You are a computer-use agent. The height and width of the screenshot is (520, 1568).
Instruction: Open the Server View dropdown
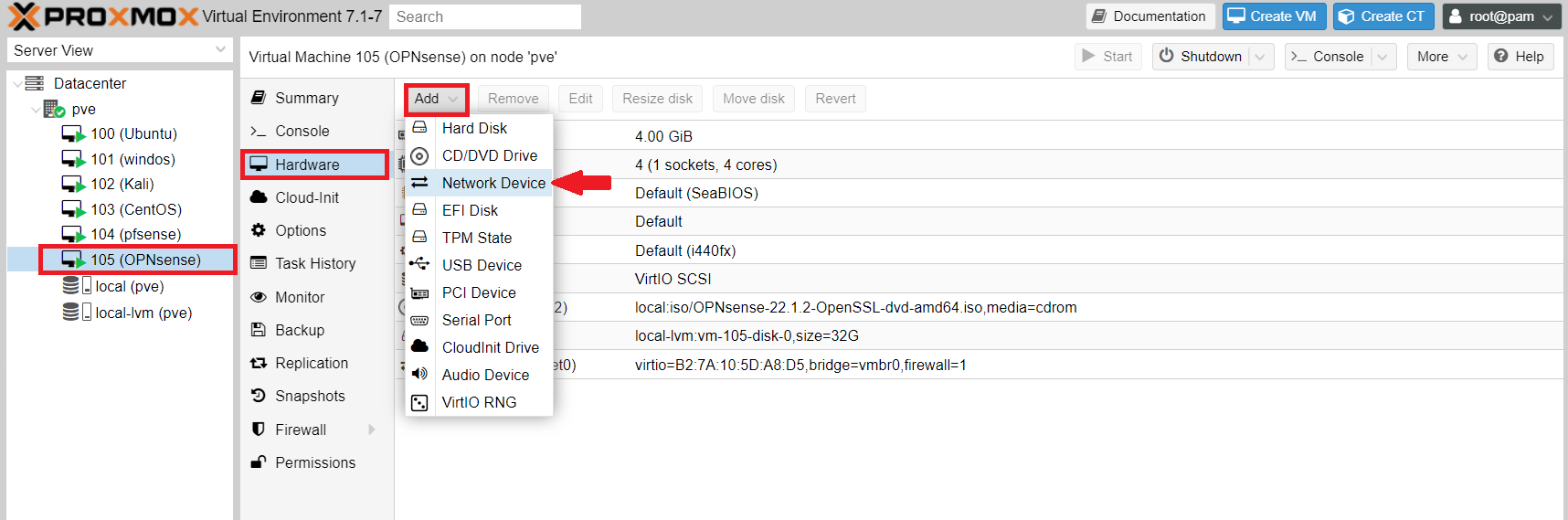(x=120, y=50)
